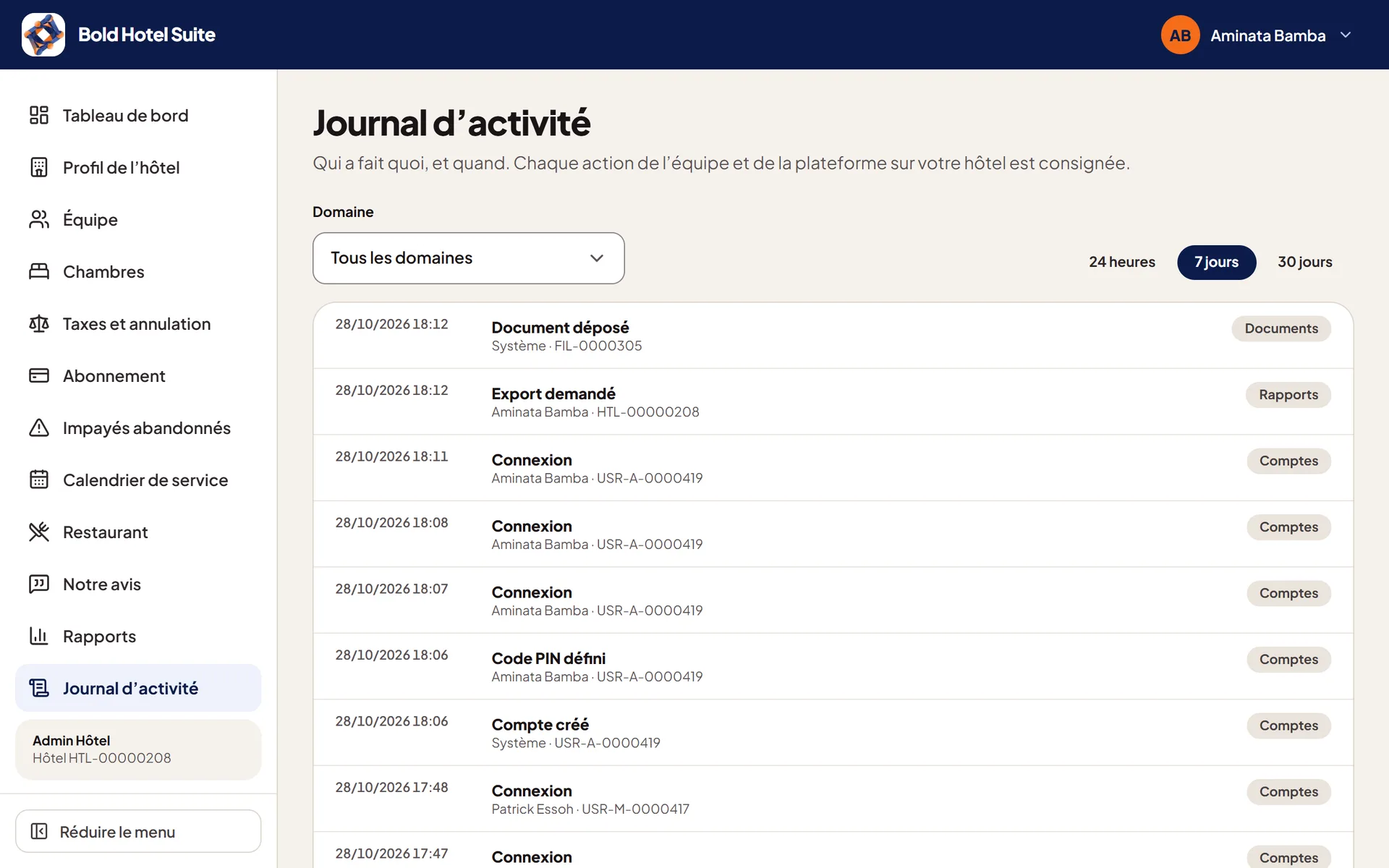Click Comptes tag on Compte créé row
Viewport: 1389px width, 868px height.
click(1288, 726)
